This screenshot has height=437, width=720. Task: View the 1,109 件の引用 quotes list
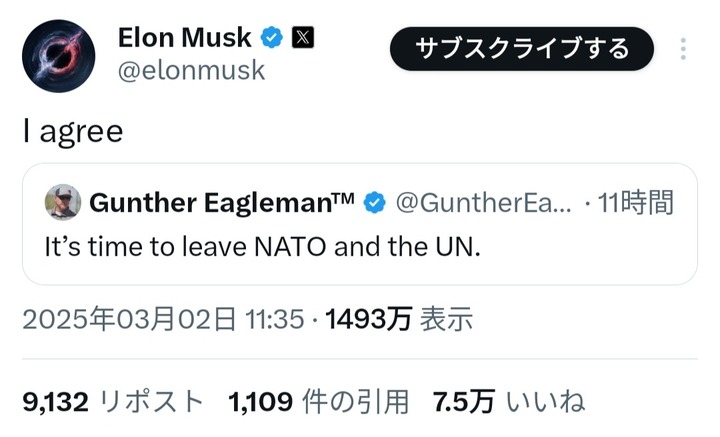tap(318, 402)
